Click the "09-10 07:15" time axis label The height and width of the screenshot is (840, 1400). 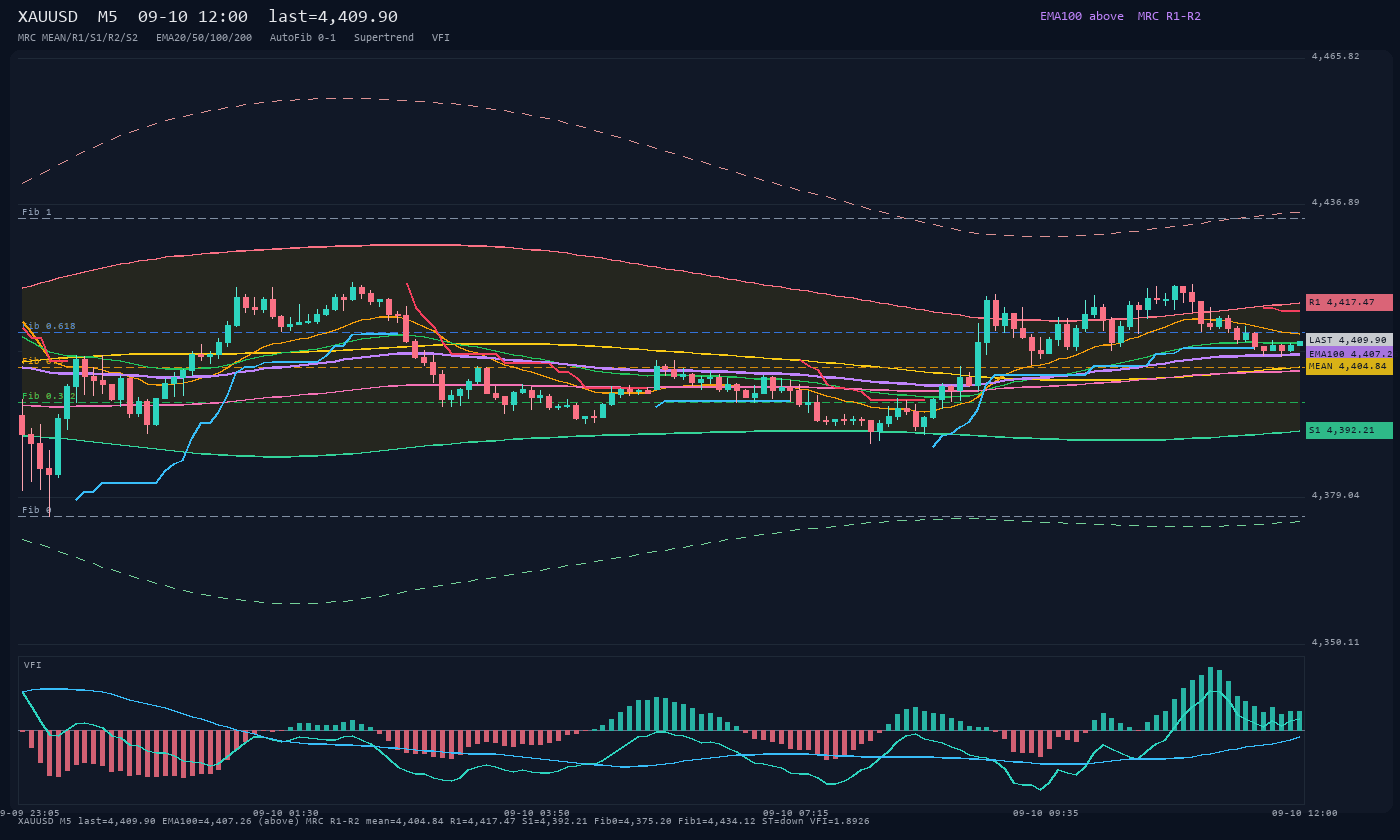click(796, 813)
